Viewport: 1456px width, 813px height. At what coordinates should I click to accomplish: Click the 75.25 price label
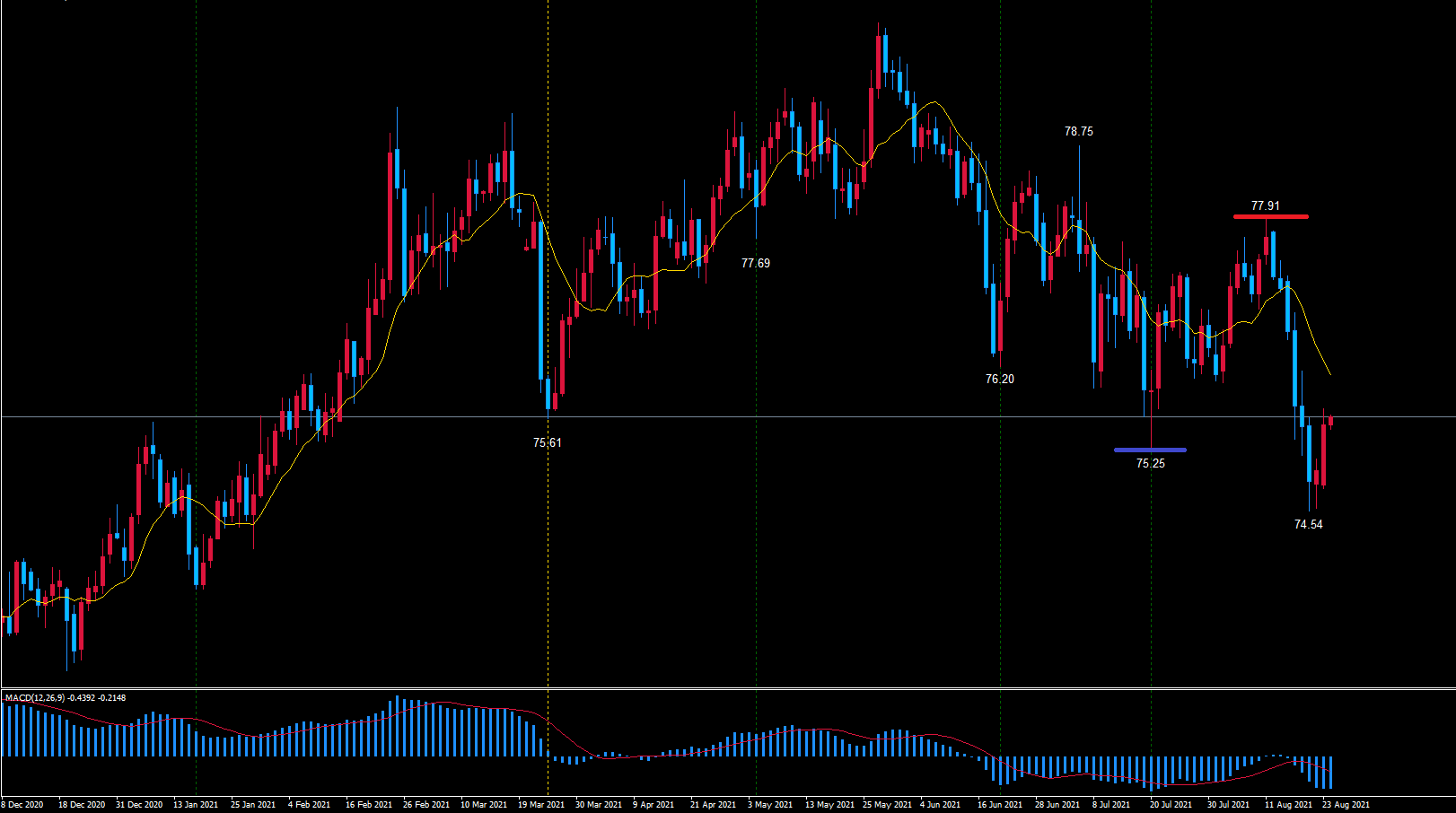1150,463
